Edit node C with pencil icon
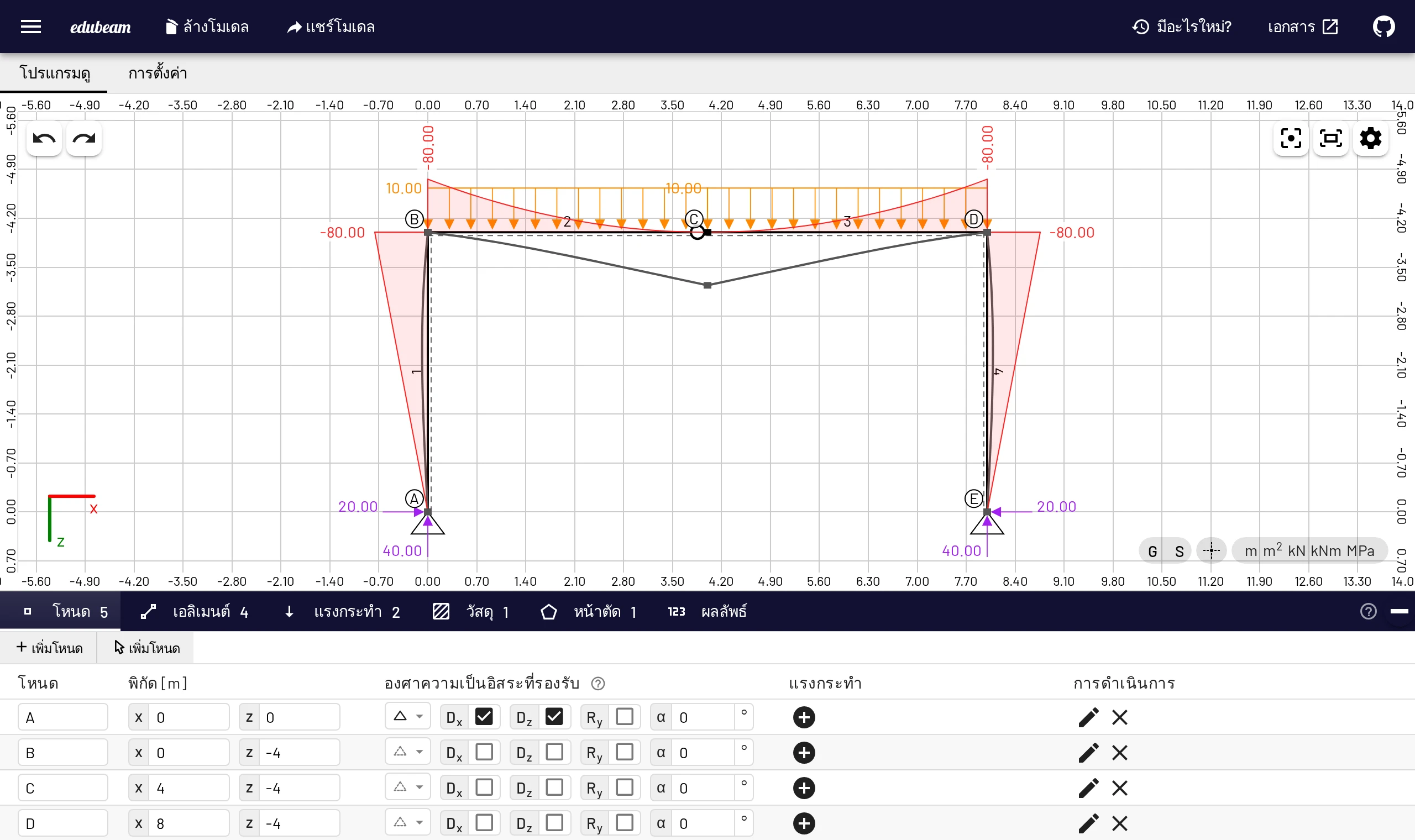The image size is (1415, 840). 1088,789
